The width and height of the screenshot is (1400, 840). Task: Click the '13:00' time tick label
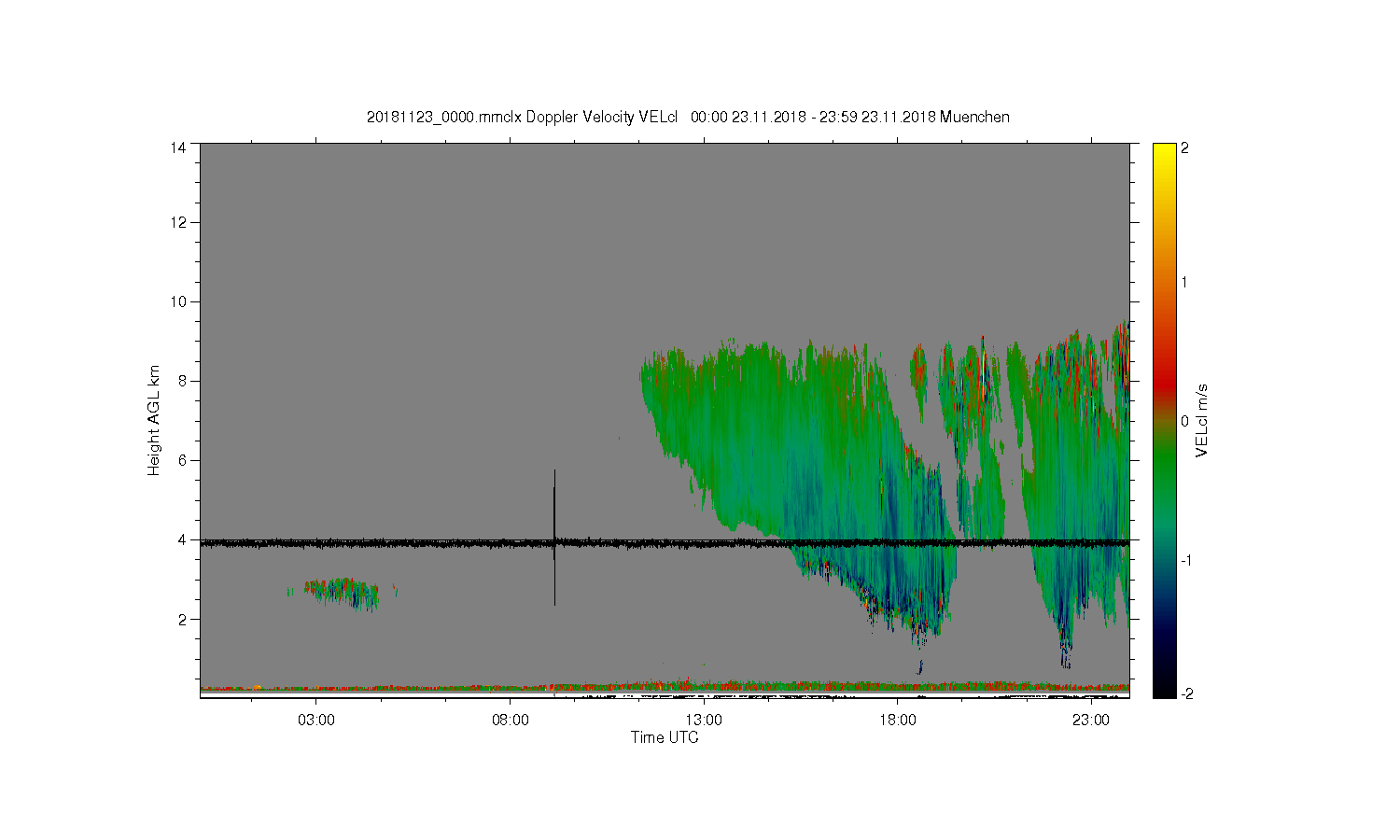(x=704, y=721)
